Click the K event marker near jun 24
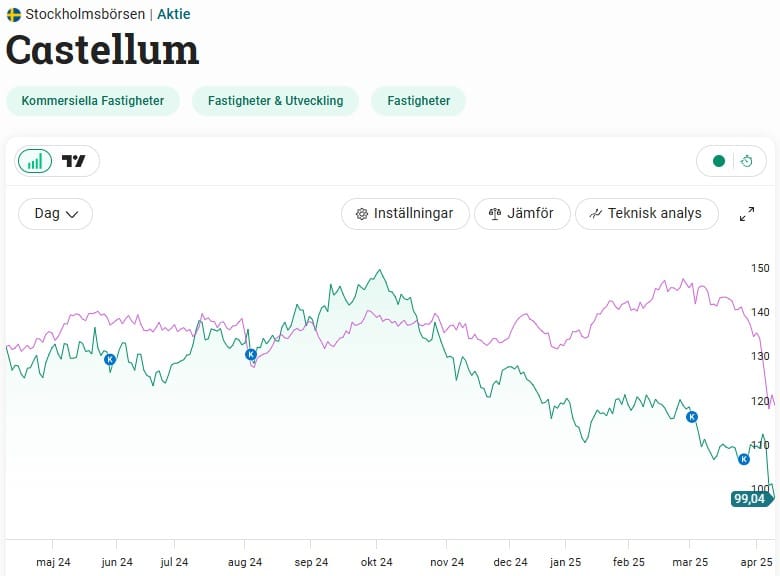Viewport: 780px width, 576px height. pyautogui.click(x=110, y=359)
